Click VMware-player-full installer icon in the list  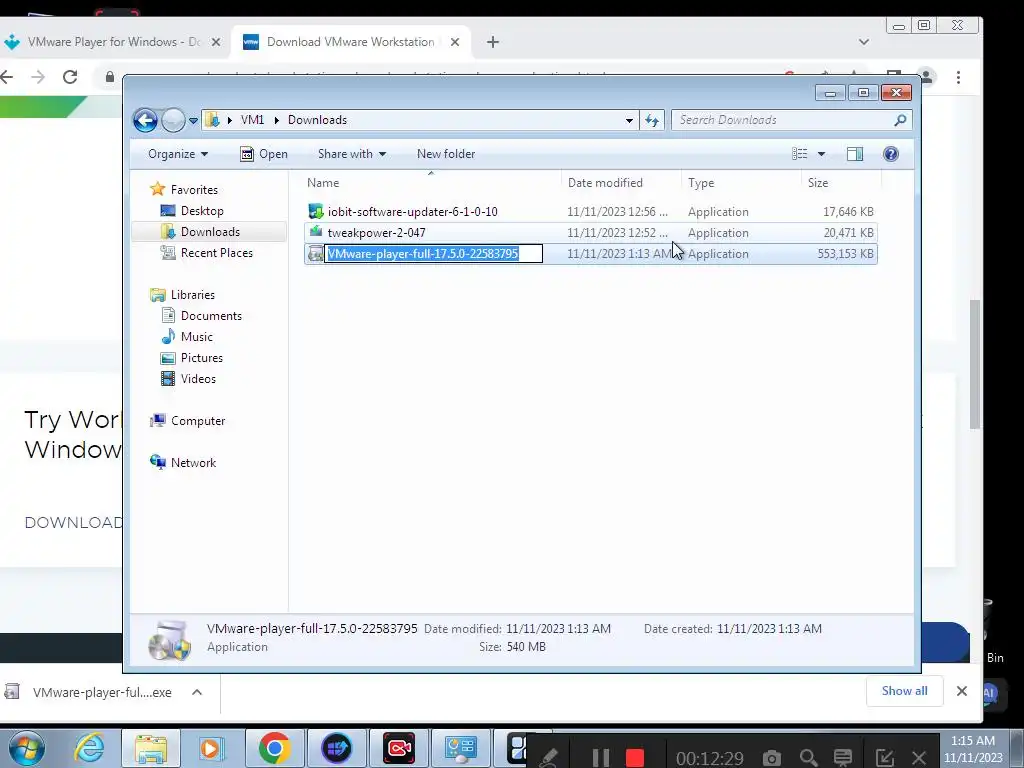(x=315, y=253)
